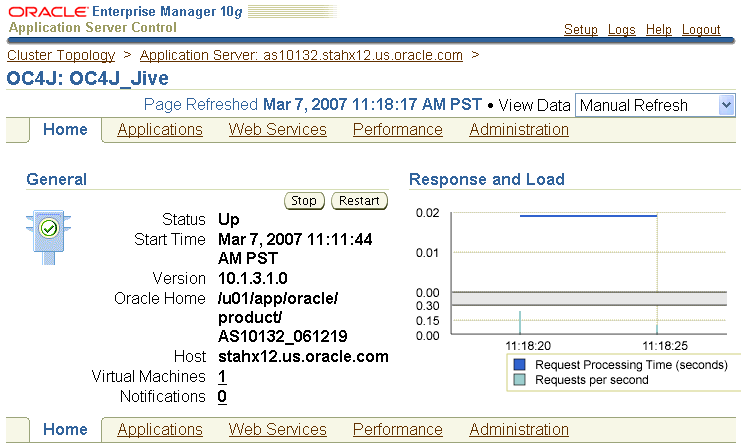Switch to the top Web Services tab

[x=277, y=129]
